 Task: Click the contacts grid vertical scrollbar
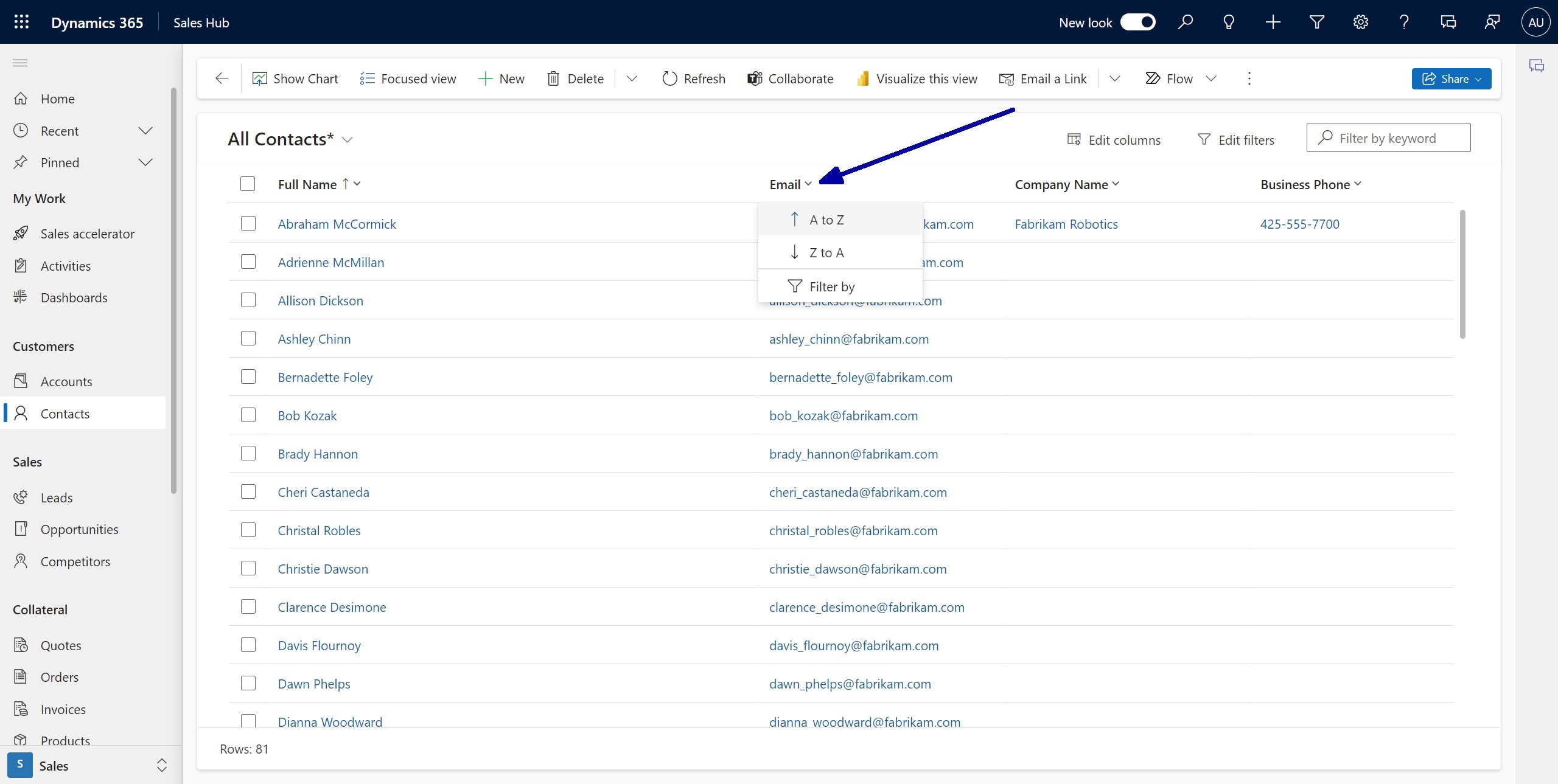(x=1462, y=274)
